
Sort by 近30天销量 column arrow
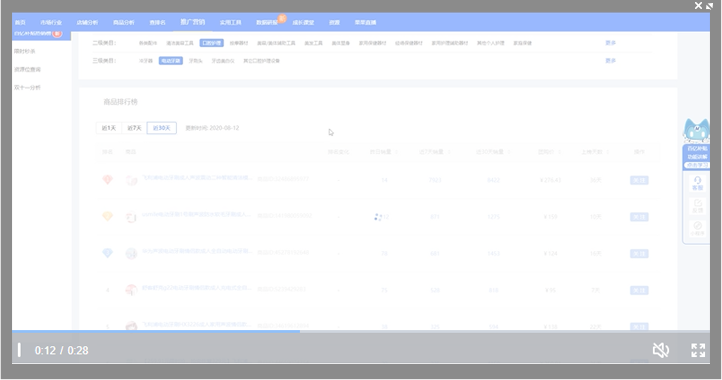[x=508, y=152]
